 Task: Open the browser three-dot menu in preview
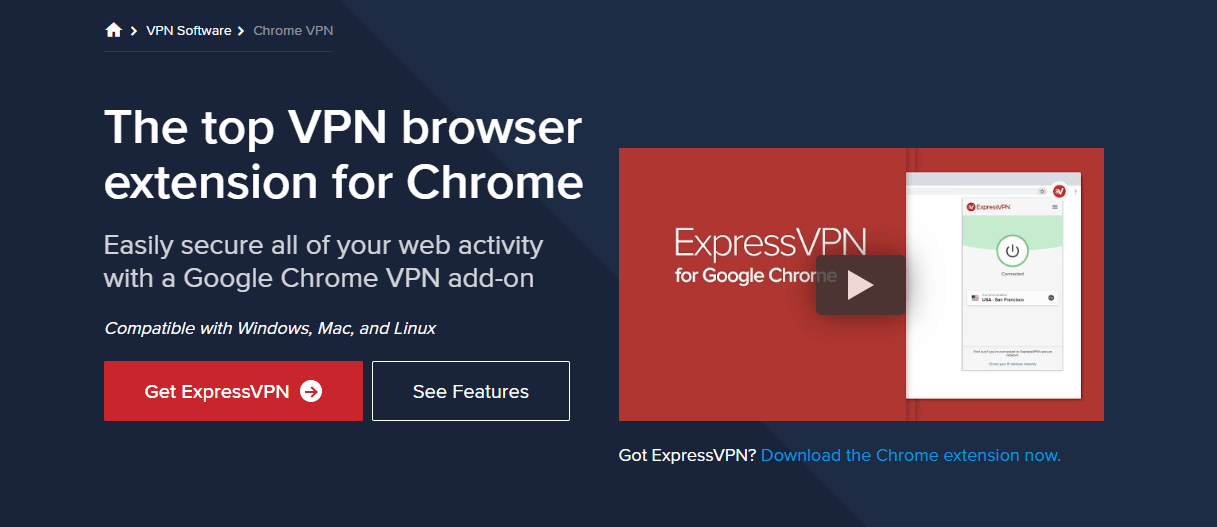point(1075,191)
